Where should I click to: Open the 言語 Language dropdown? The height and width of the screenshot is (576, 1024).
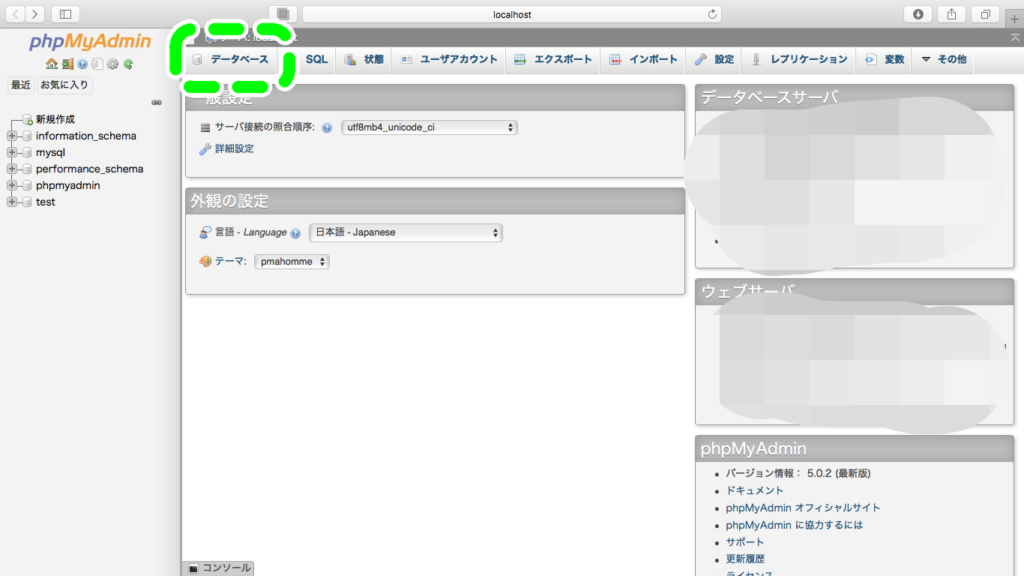point(405,232)
